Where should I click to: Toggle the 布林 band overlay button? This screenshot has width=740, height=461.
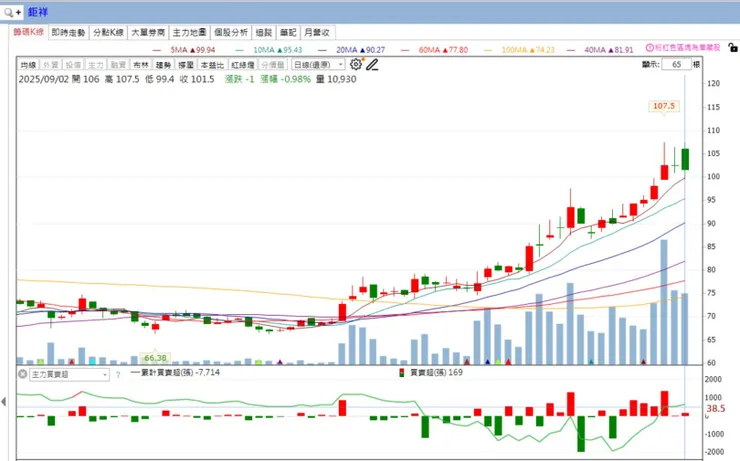pyautogui.click(x=141, y=65)
